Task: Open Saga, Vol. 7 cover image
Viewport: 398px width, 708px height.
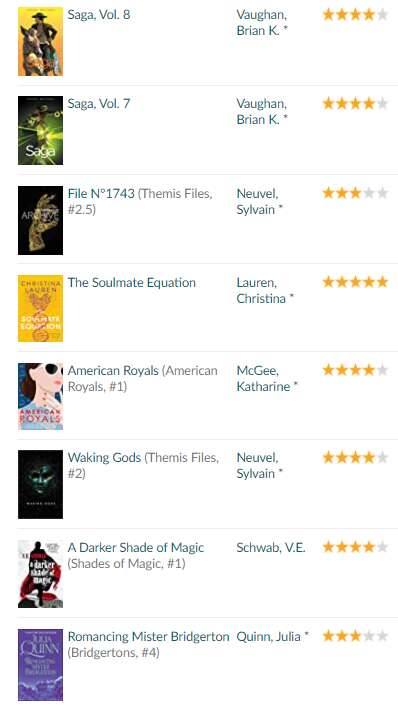Action: pyautogui.click(x=40, y=130)
